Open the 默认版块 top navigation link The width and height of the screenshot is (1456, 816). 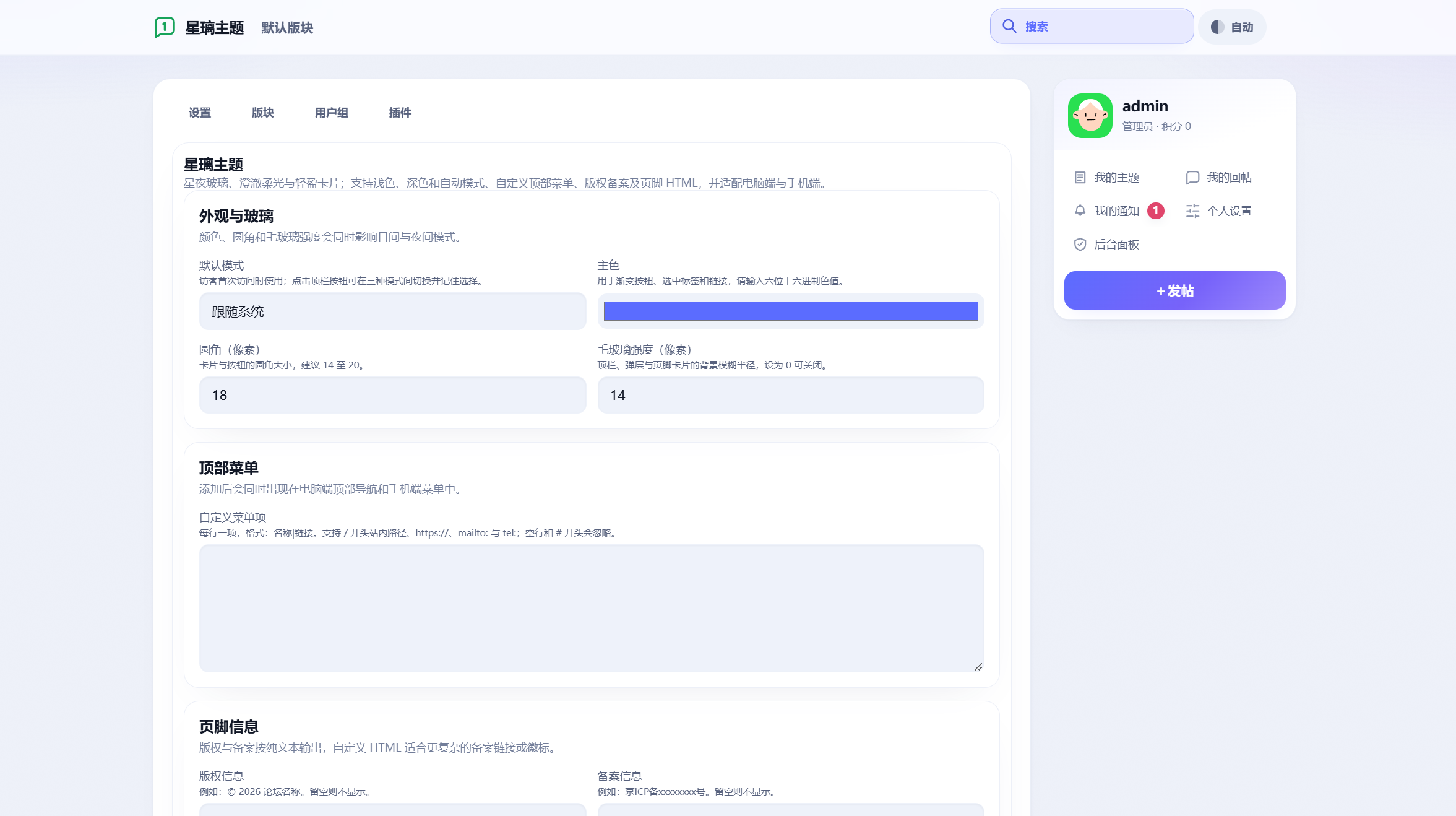pos(287,28)
